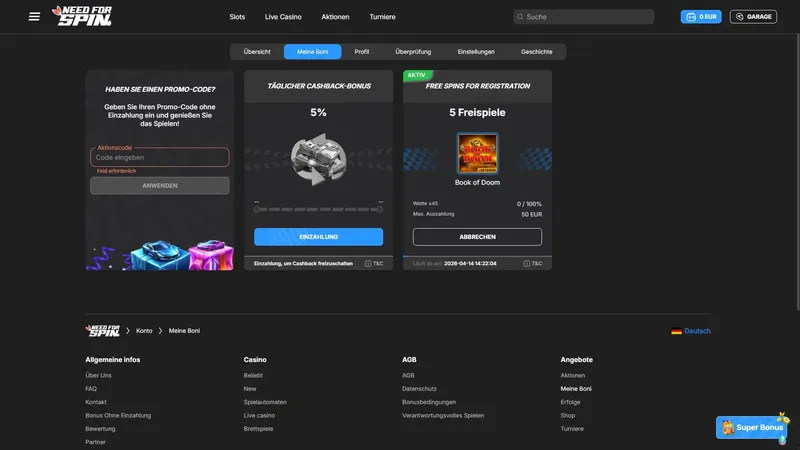Open the Slots menu
The height and width of the screenshot is (450, 800).
pyautogui.click(x=237, y=17)
